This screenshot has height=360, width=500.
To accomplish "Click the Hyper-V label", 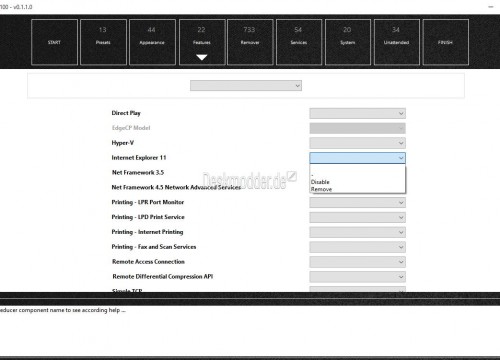I will pos(123,143).
